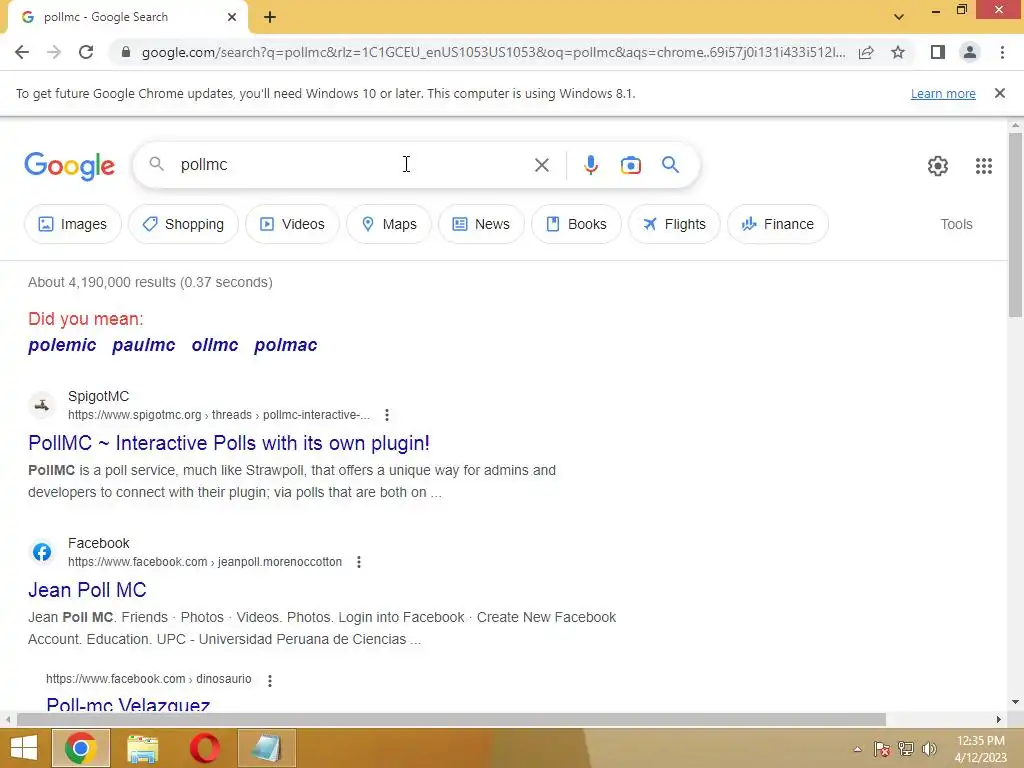
Task: Select the 'polmac' suggestion
Action: point(285,345)
